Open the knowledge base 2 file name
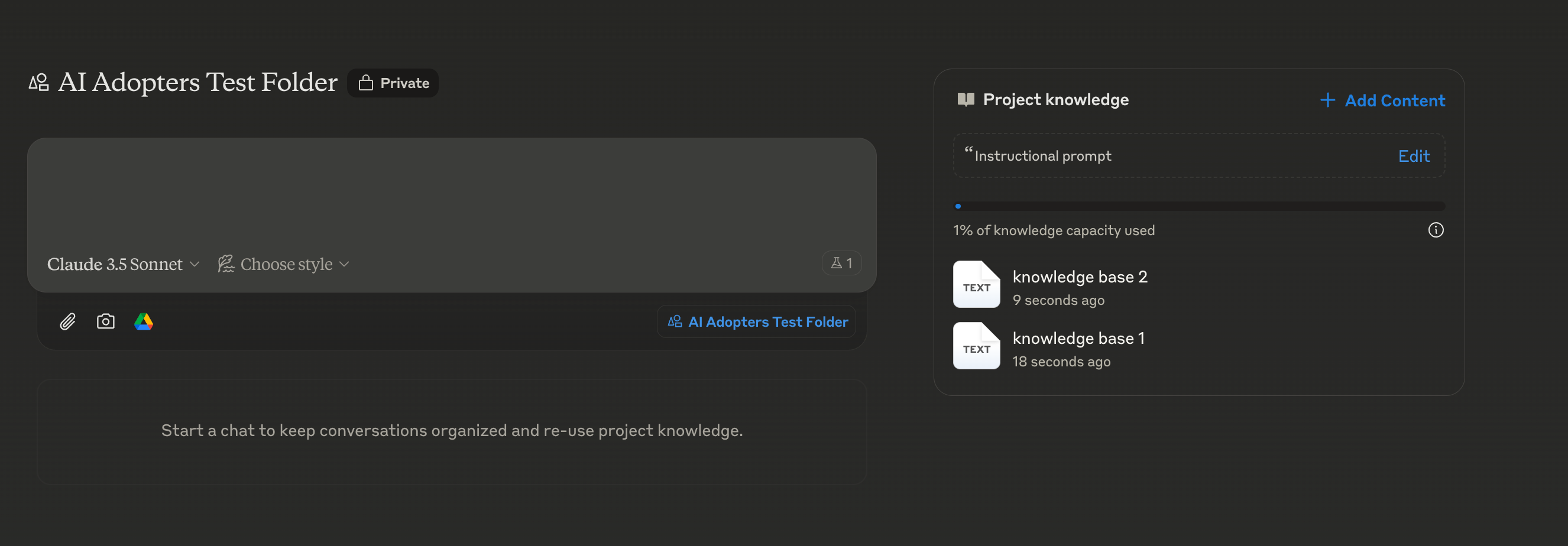The height and width of the screenshot is (546, 1568). [1079, 277]
